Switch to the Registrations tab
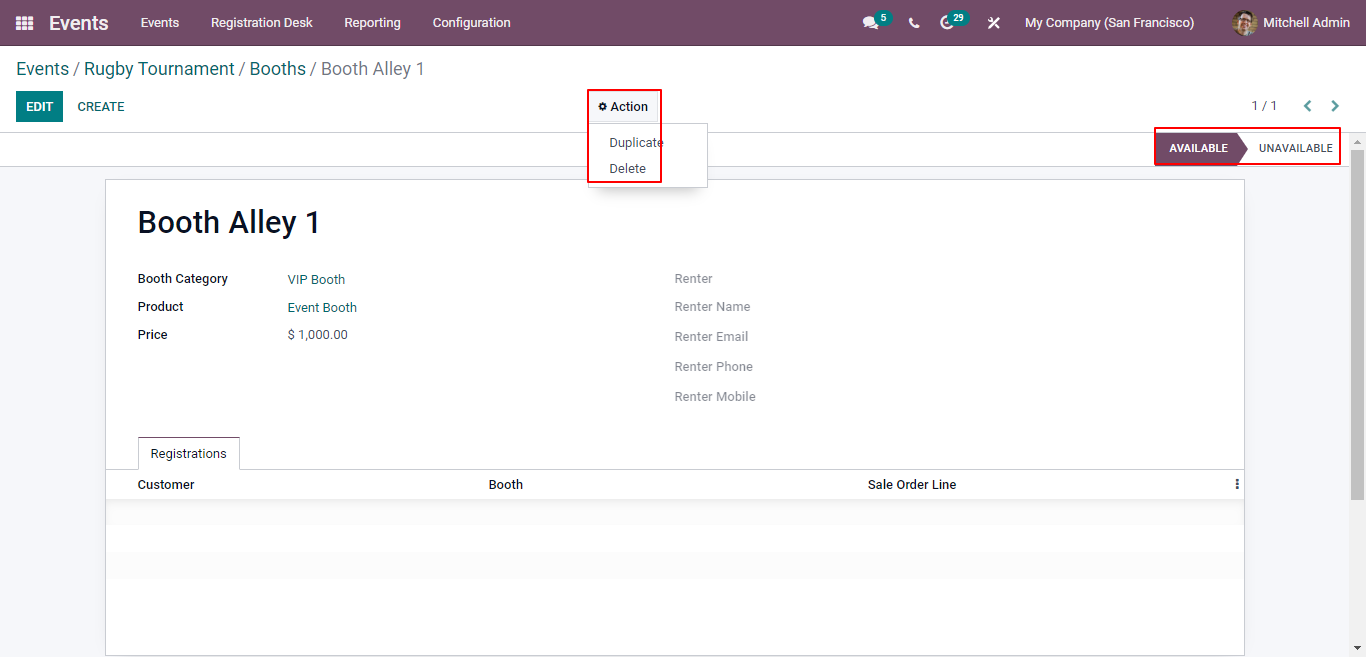 click(188, 453)
